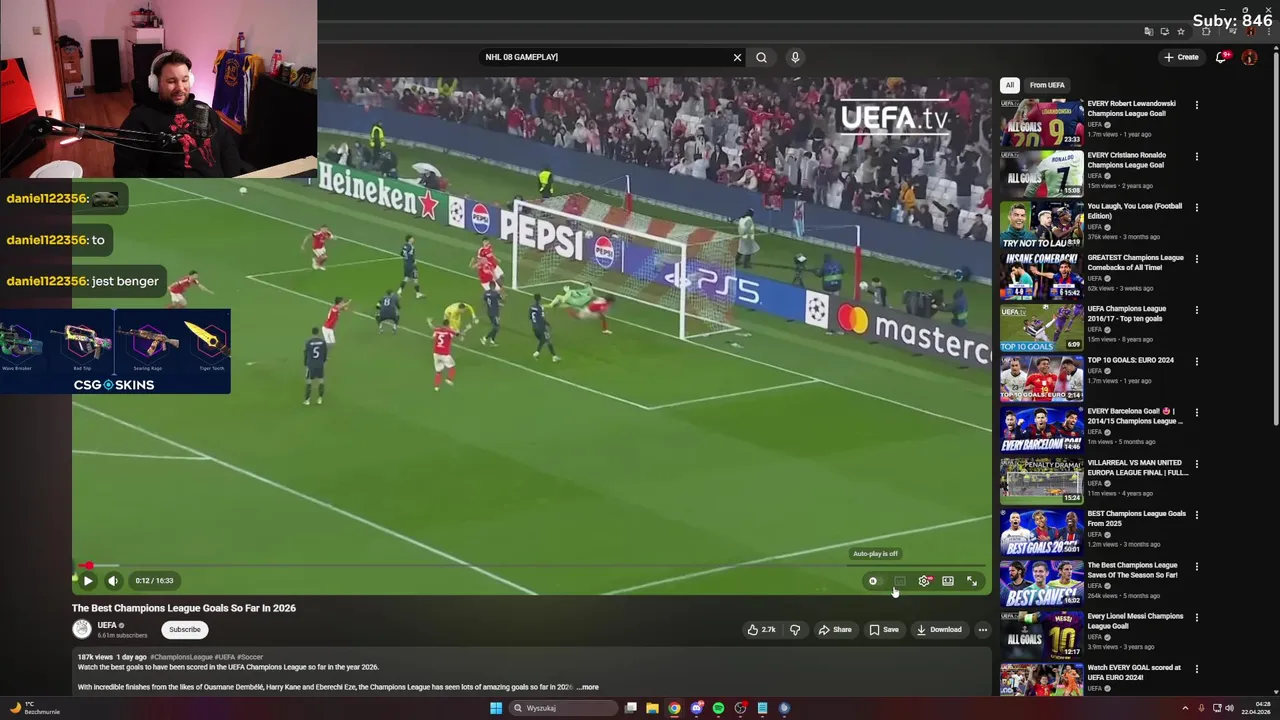Open Chrome three-dot menu
The height and width of the screenshot is (720, 1280).
click(x=1269, y=31)
